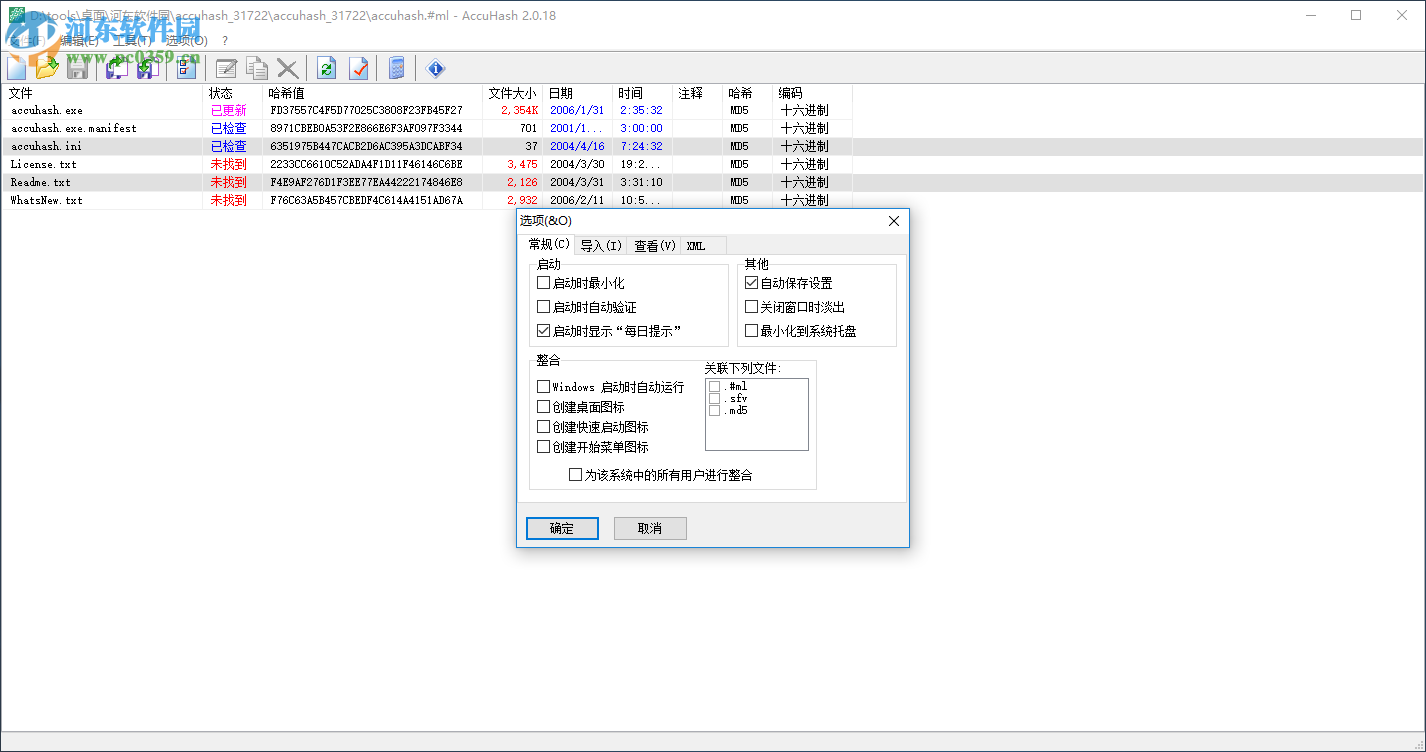
Task: Click the green refresh arrows icon
Action: coord(326,68)
